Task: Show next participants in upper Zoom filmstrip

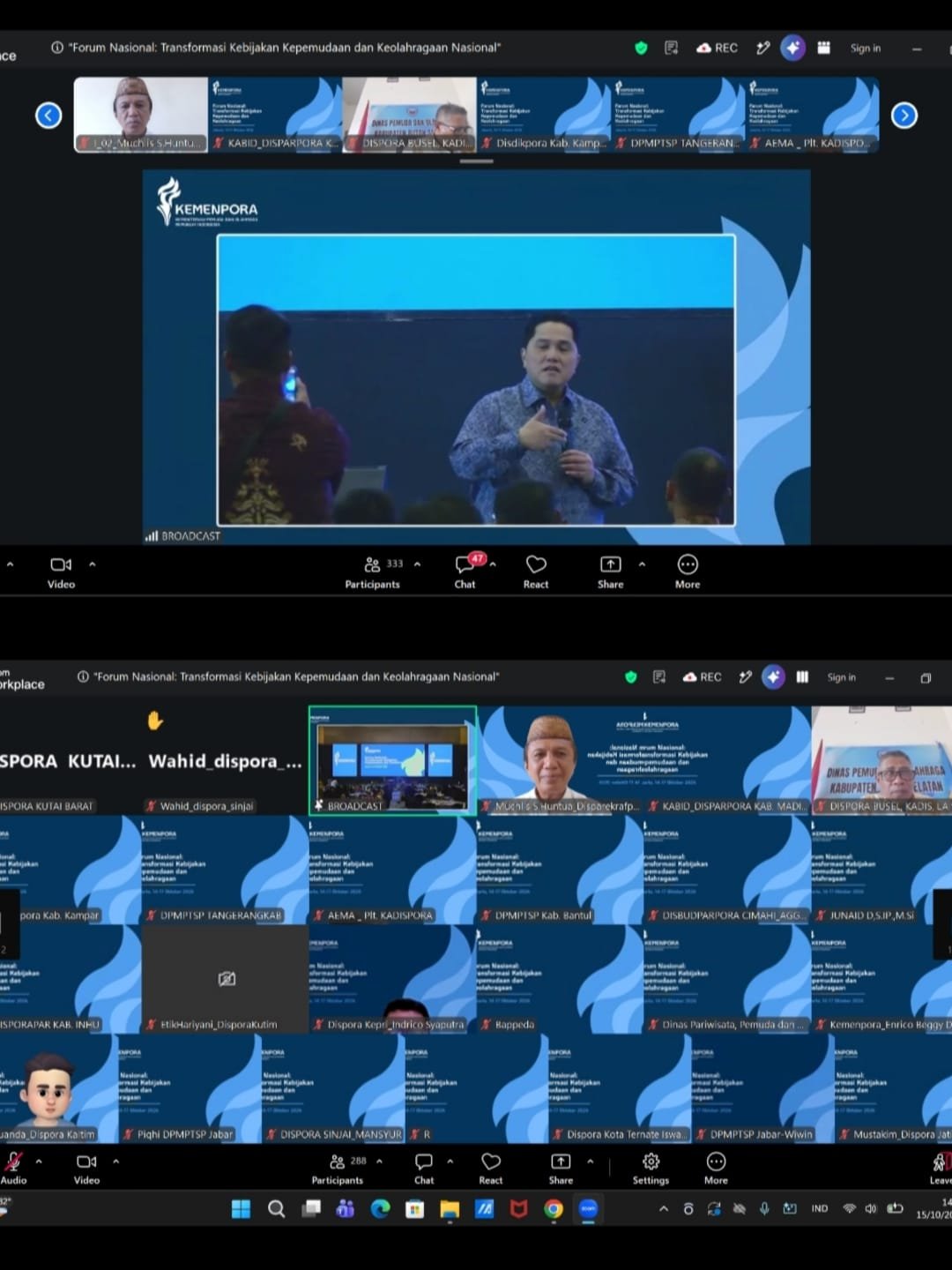Action: tap(904, 116)
